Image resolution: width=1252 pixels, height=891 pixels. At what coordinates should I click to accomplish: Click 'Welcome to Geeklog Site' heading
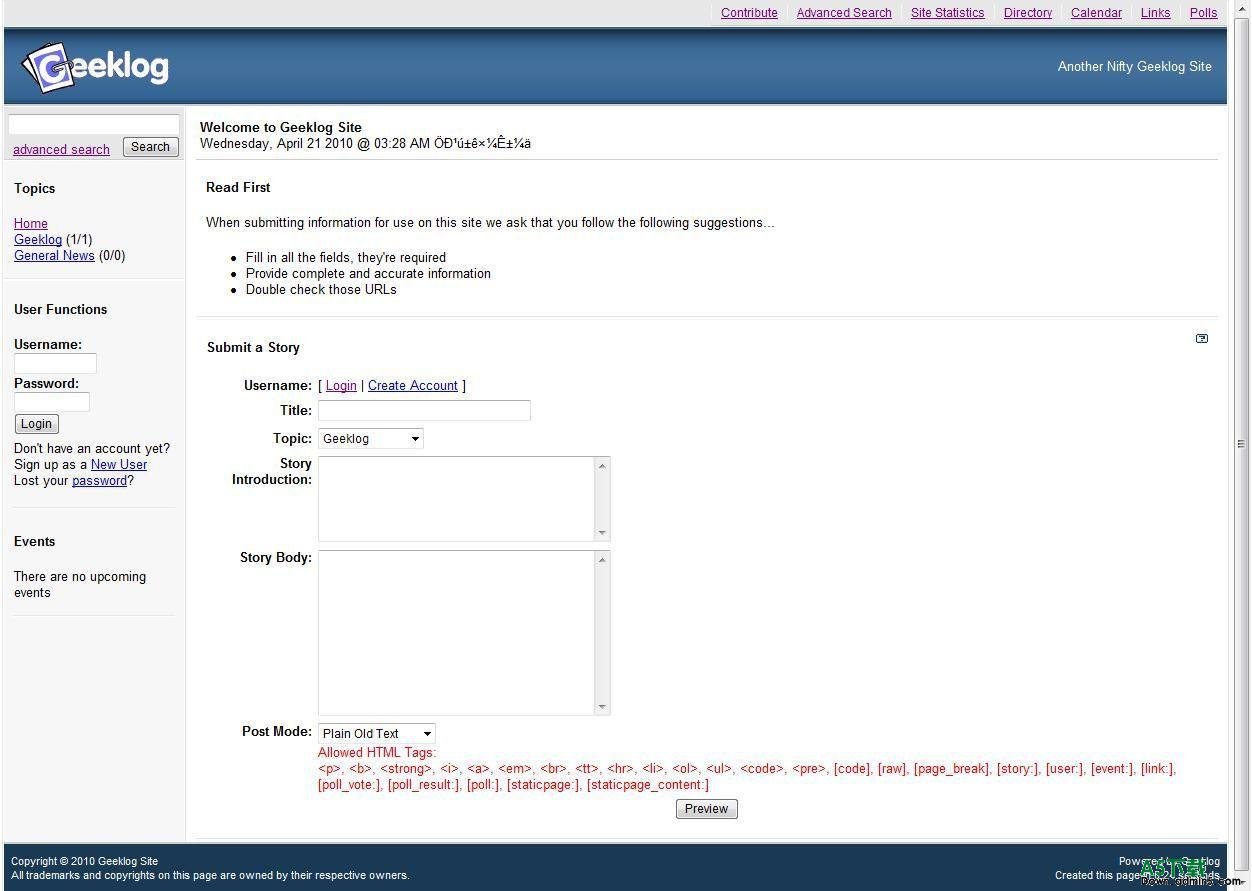[x=281, y=127]
